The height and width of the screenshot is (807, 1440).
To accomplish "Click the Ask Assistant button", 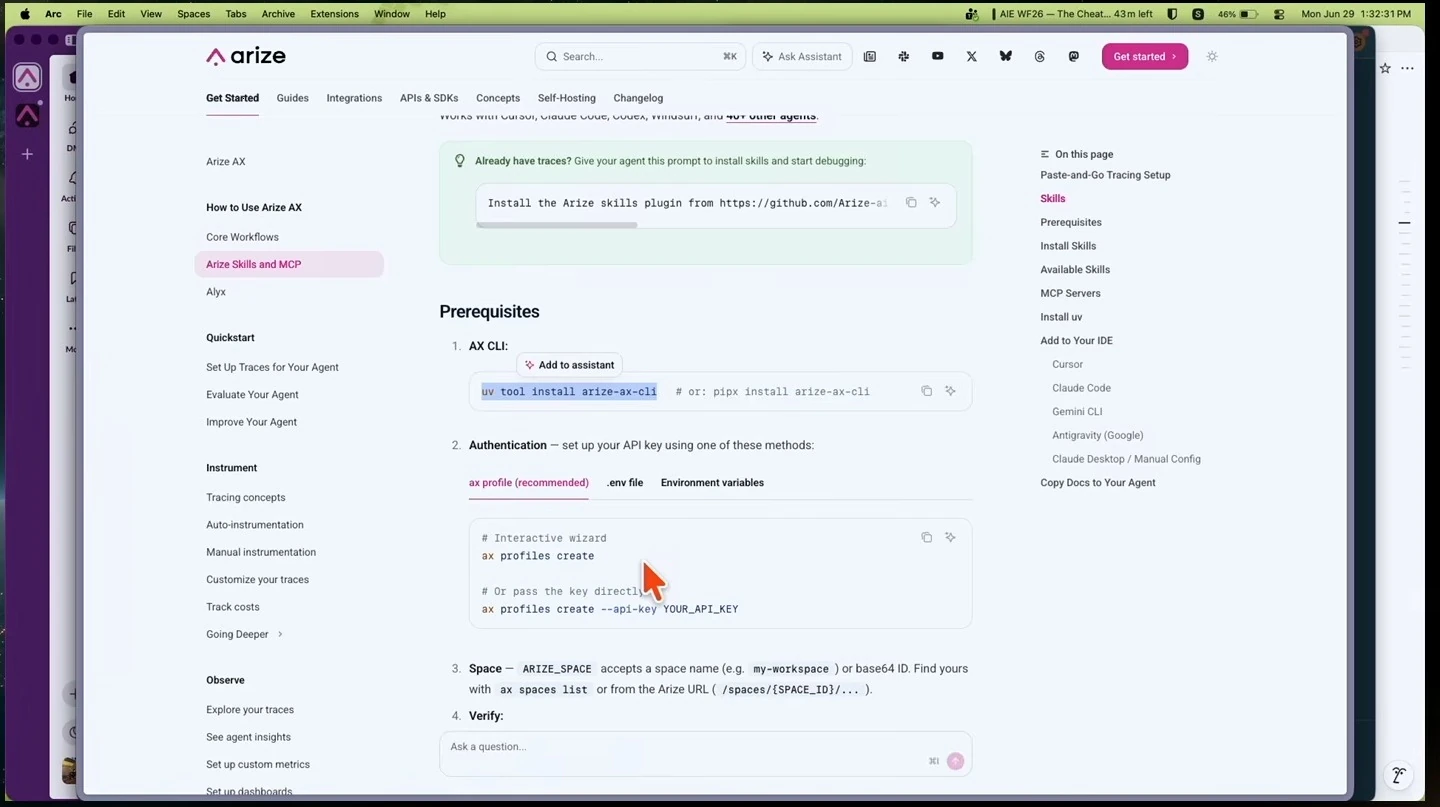I will [802, 57].
